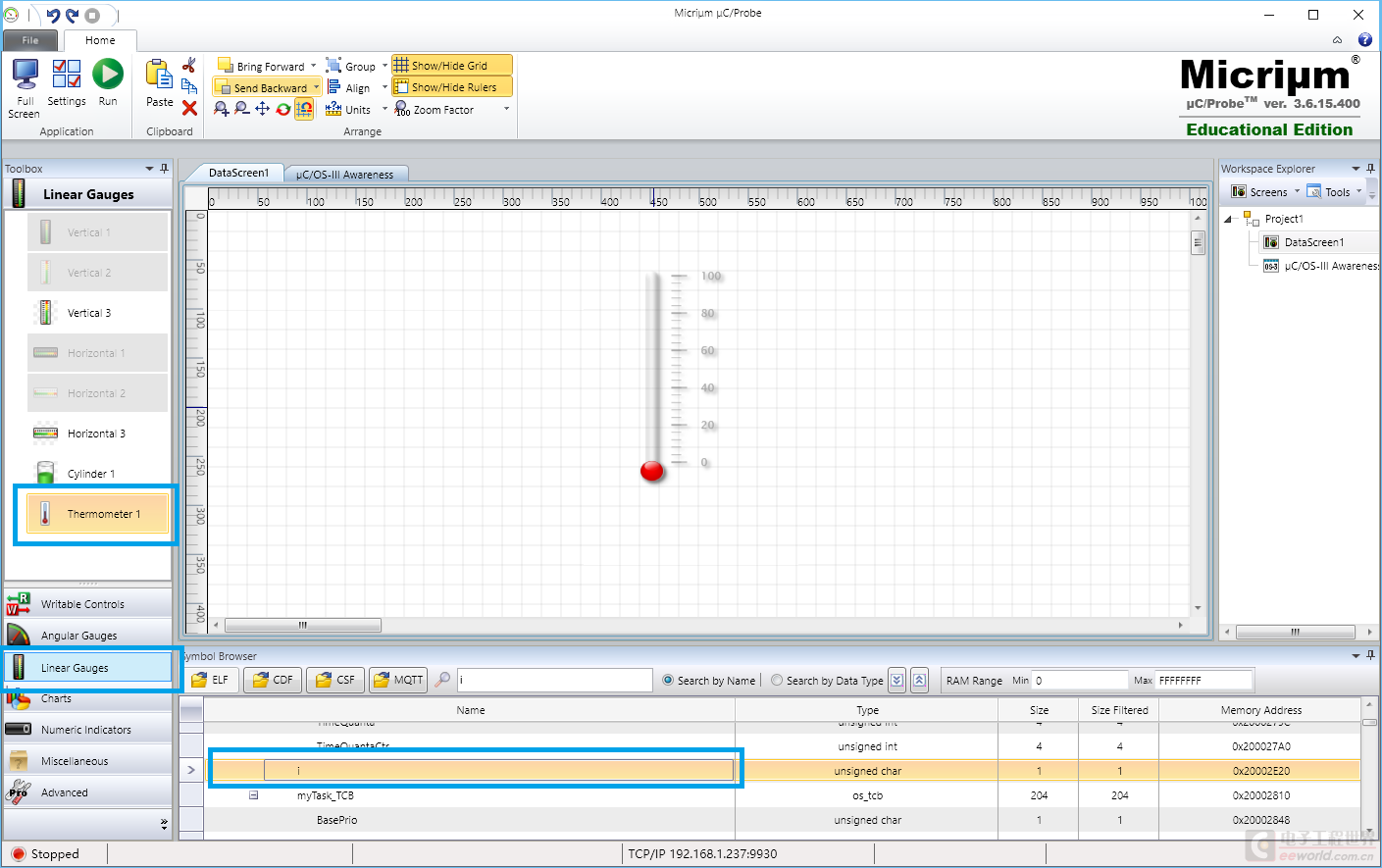Select Search by Name radio button
The height and width of the screenshot is (868, 1382).
669,681
